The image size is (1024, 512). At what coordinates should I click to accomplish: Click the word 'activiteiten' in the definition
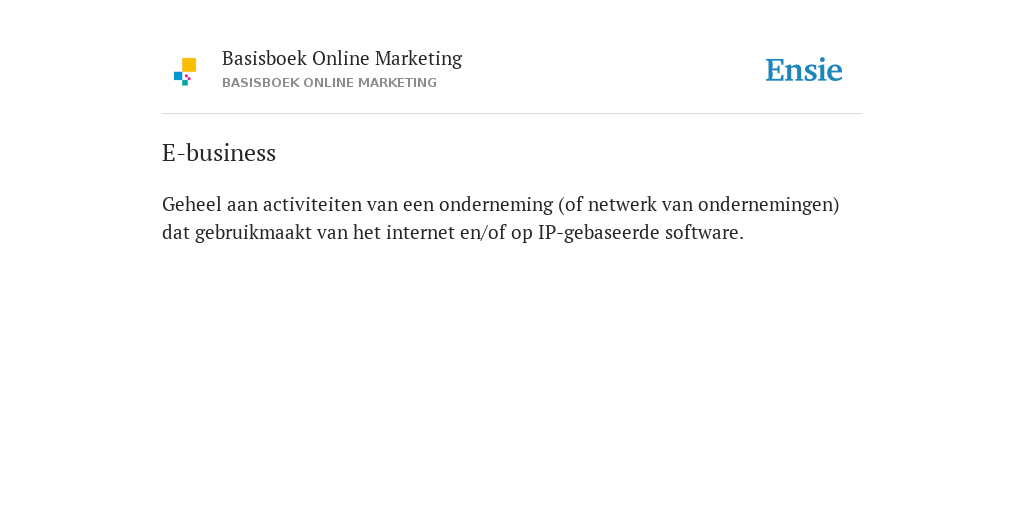[312, 204]
